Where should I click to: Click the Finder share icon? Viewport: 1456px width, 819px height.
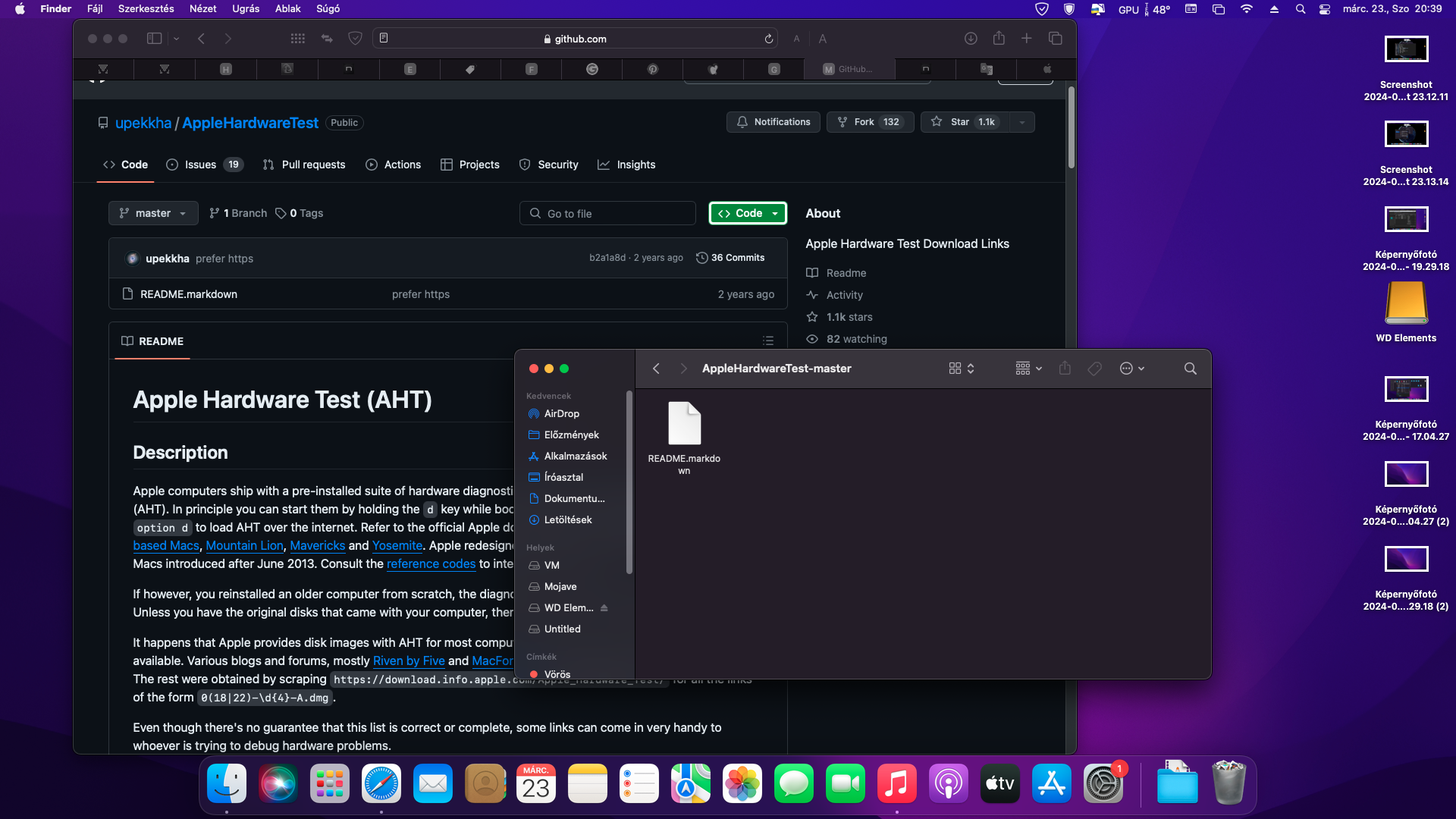point(1065,369)
